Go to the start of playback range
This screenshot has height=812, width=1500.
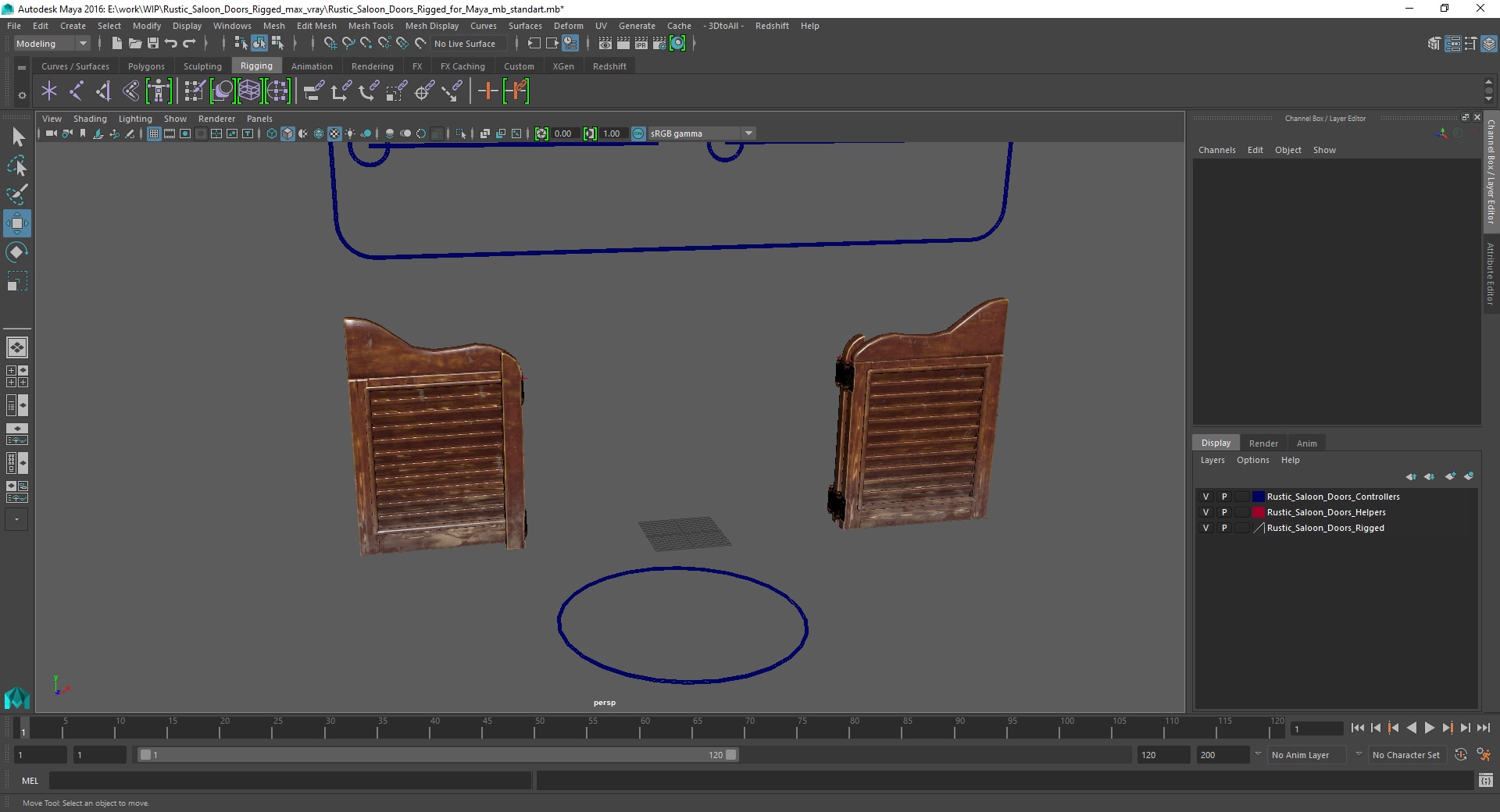pyautogui.click(x=1357, y=728)
